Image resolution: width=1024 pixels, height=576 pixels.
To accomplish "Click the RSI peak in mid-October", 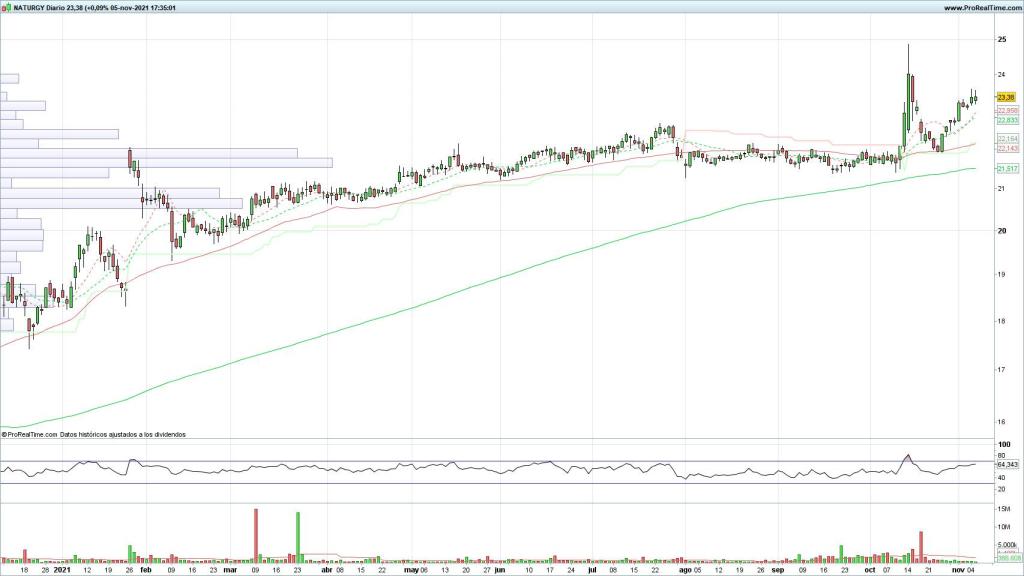I will point(907,456).
